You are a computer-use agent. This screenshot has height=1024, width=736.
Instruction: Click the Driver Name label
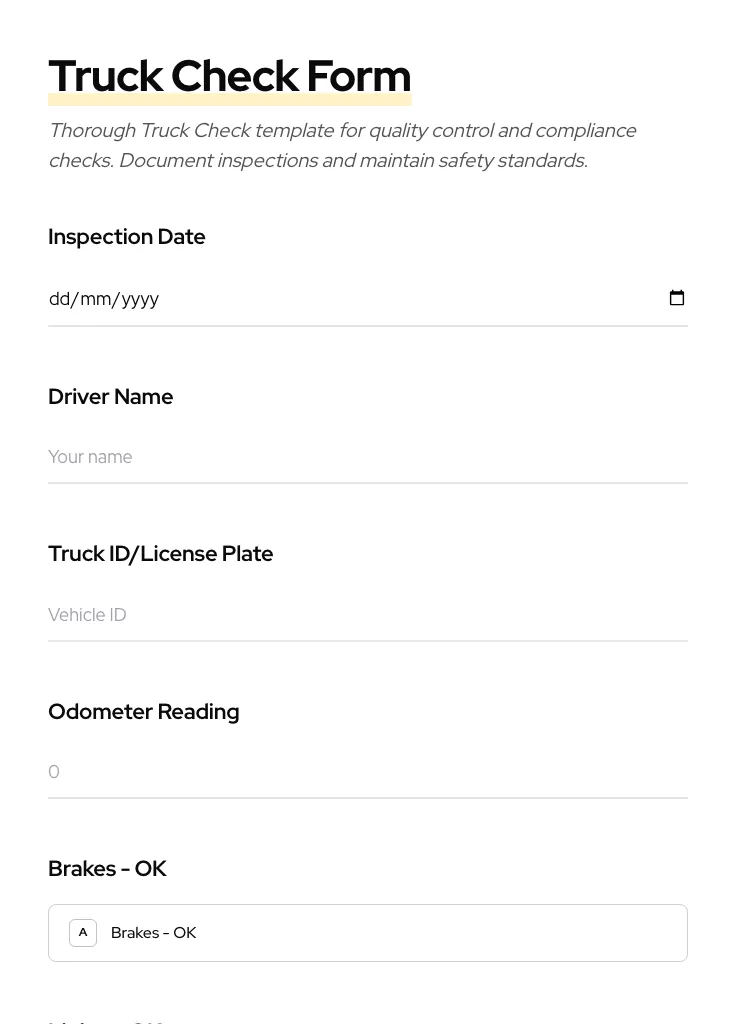(110, 396)
